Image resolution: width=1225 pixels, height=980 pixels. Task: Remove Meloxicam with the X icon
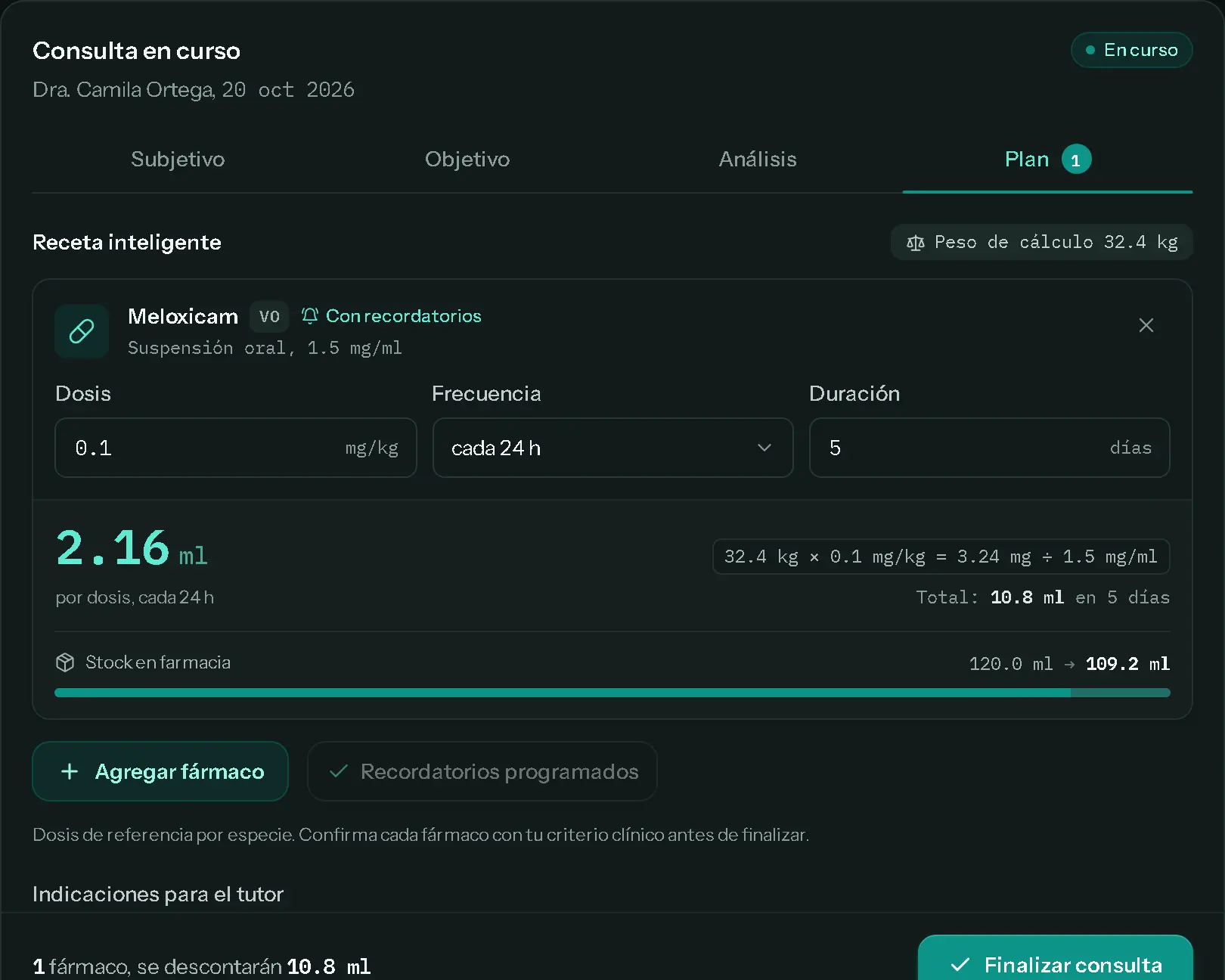(1146, 325)
